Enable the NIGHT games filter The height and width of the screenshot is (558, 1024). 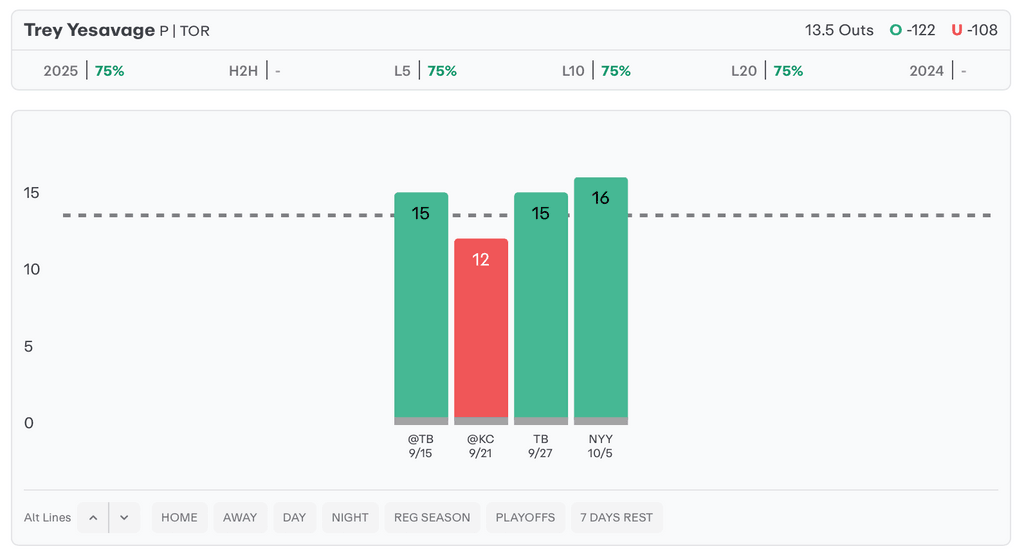[350, 517]
